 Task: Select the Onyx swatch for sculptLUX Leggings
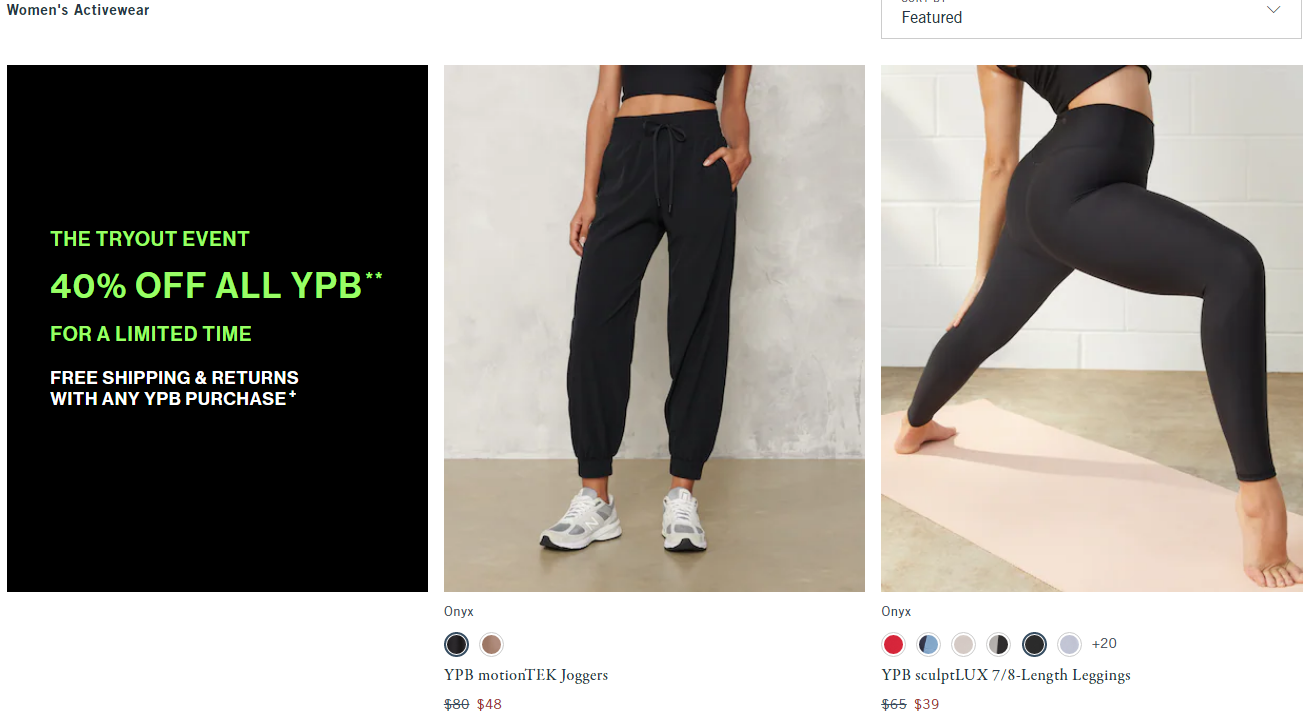click(x=1034, y=644)
